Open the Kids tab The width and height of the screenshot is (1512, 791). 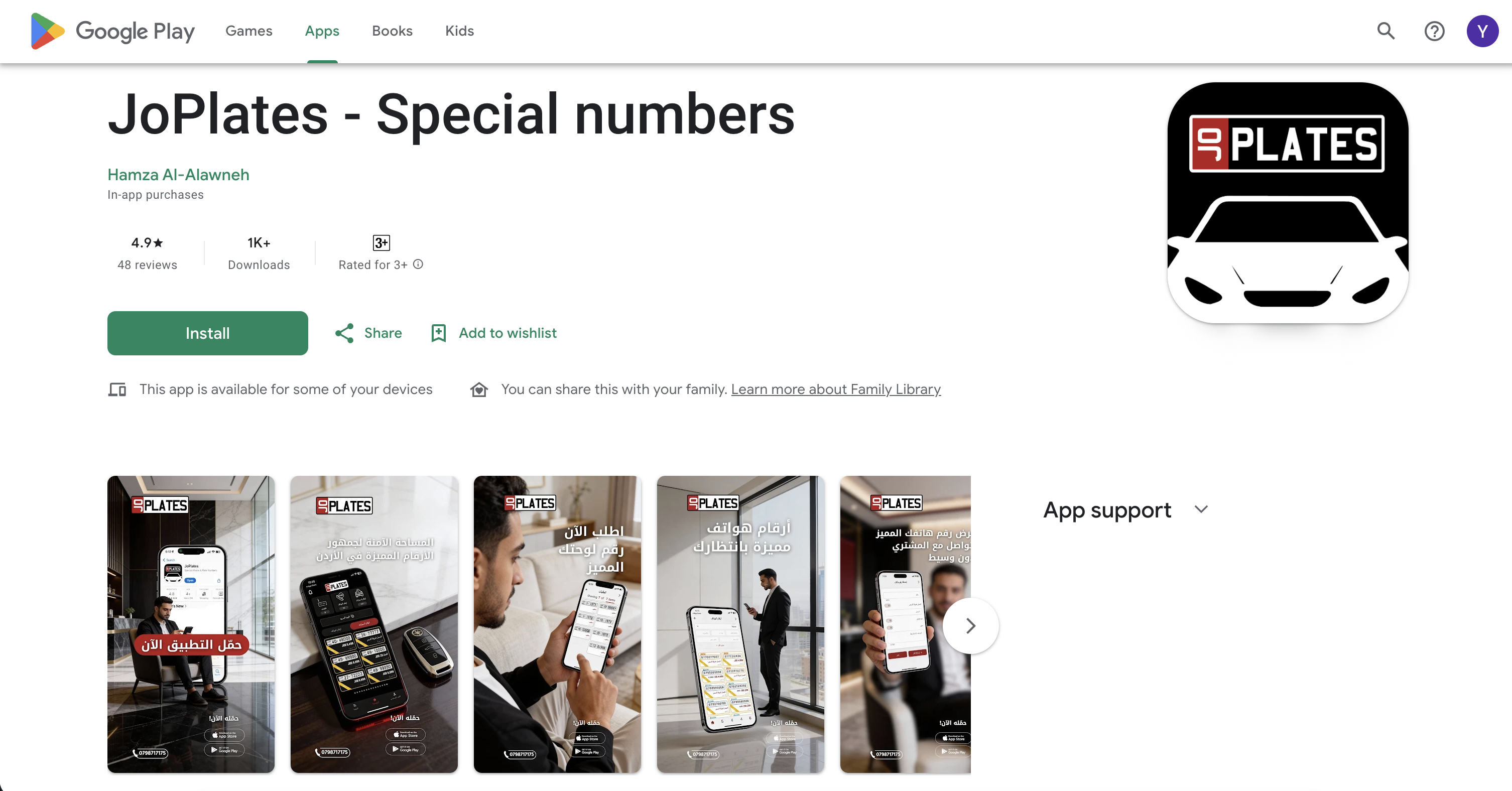(459, 31)
